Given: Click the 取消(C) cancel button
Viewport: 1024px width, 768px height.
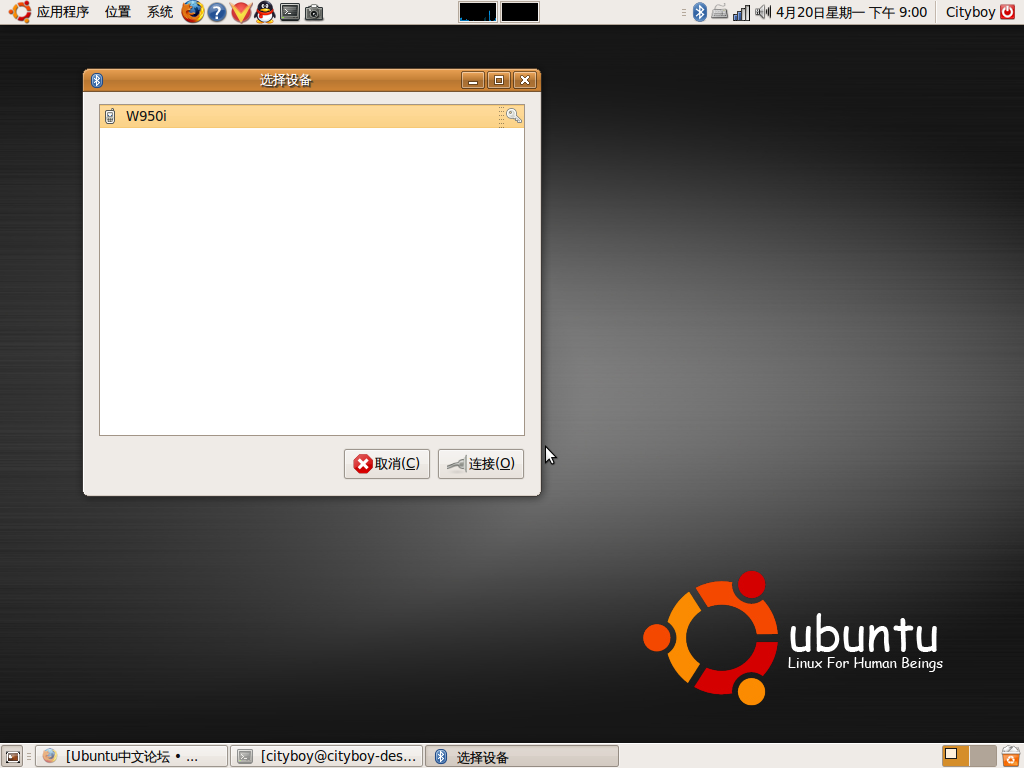Looking at the screenshot, I should (387, 464).
